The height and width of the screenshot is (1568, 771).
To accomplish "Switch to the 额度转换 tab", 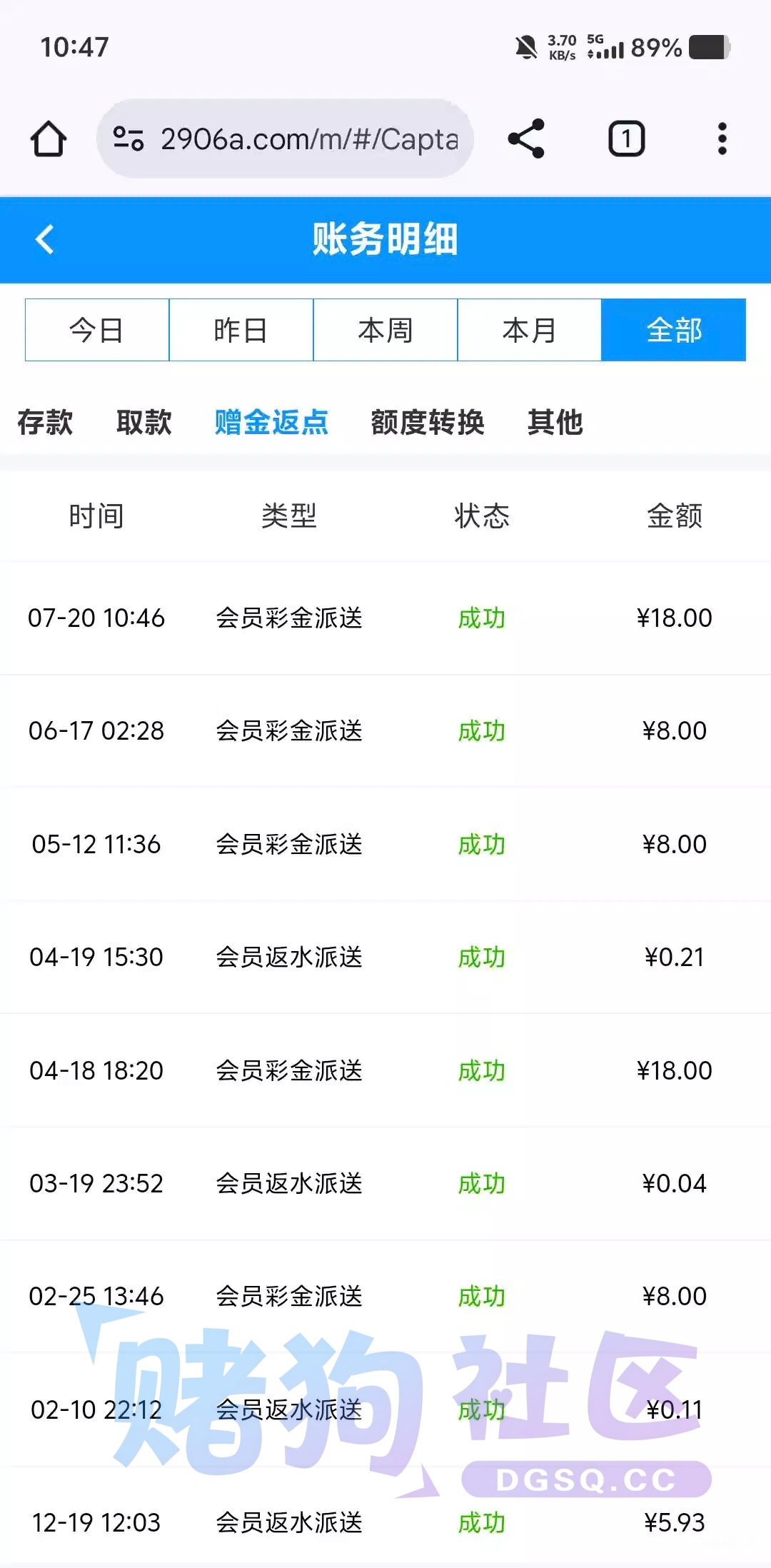I will pos(428,422).
